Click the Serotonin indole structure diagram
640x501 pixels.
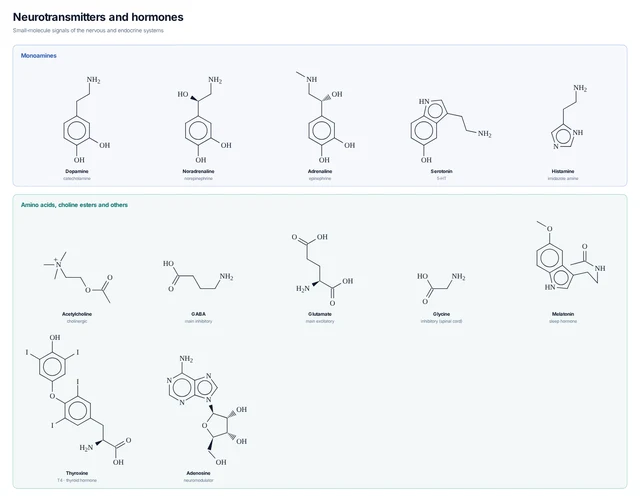(451, 130)
